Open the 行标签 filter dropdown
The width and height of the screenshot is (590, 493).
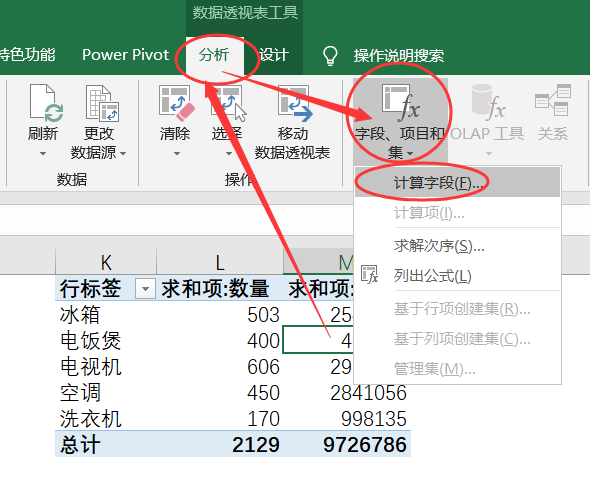point(145,289)
